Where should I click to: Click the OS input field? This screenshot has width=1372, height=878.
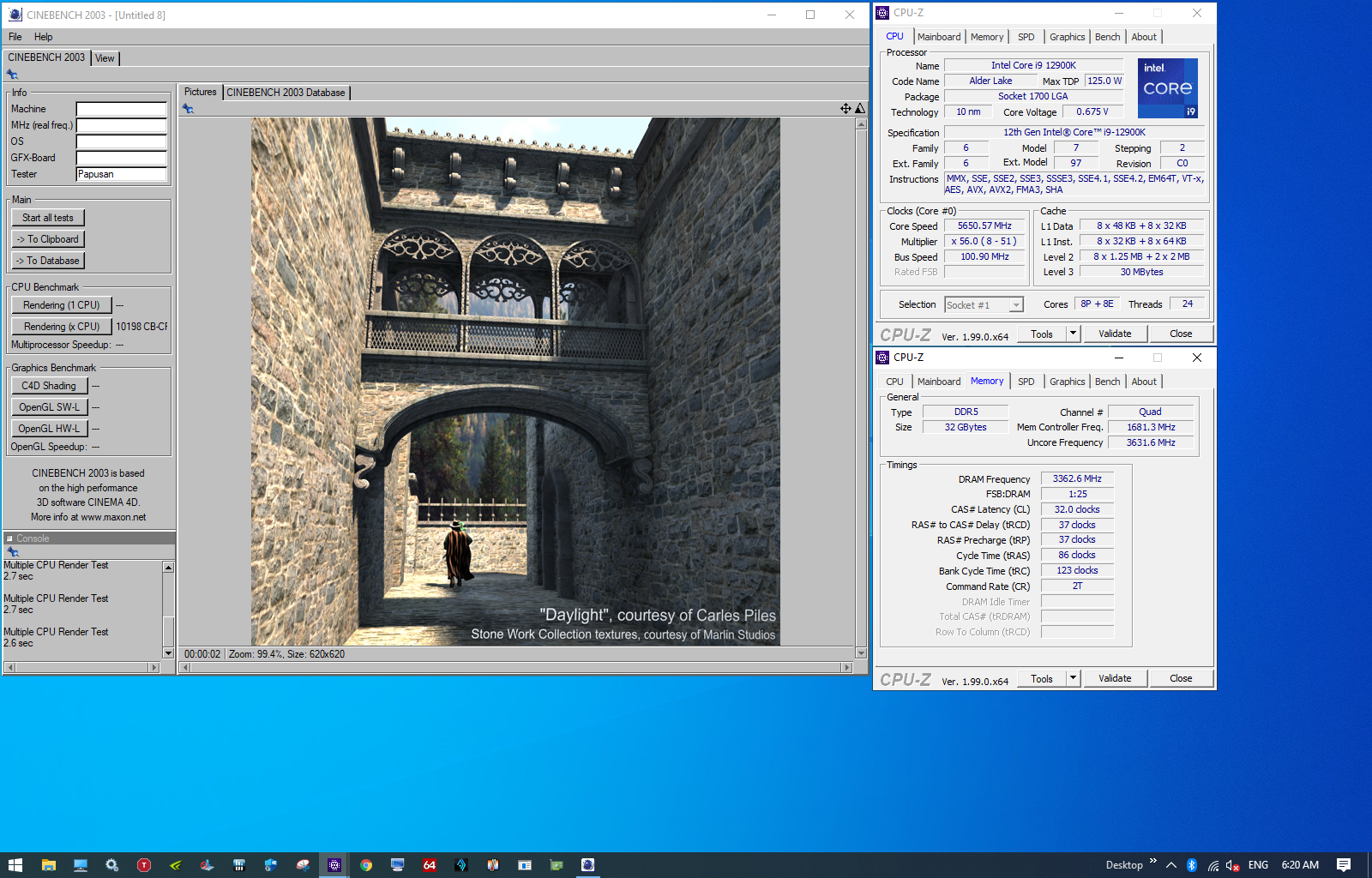tap(122, 141)
